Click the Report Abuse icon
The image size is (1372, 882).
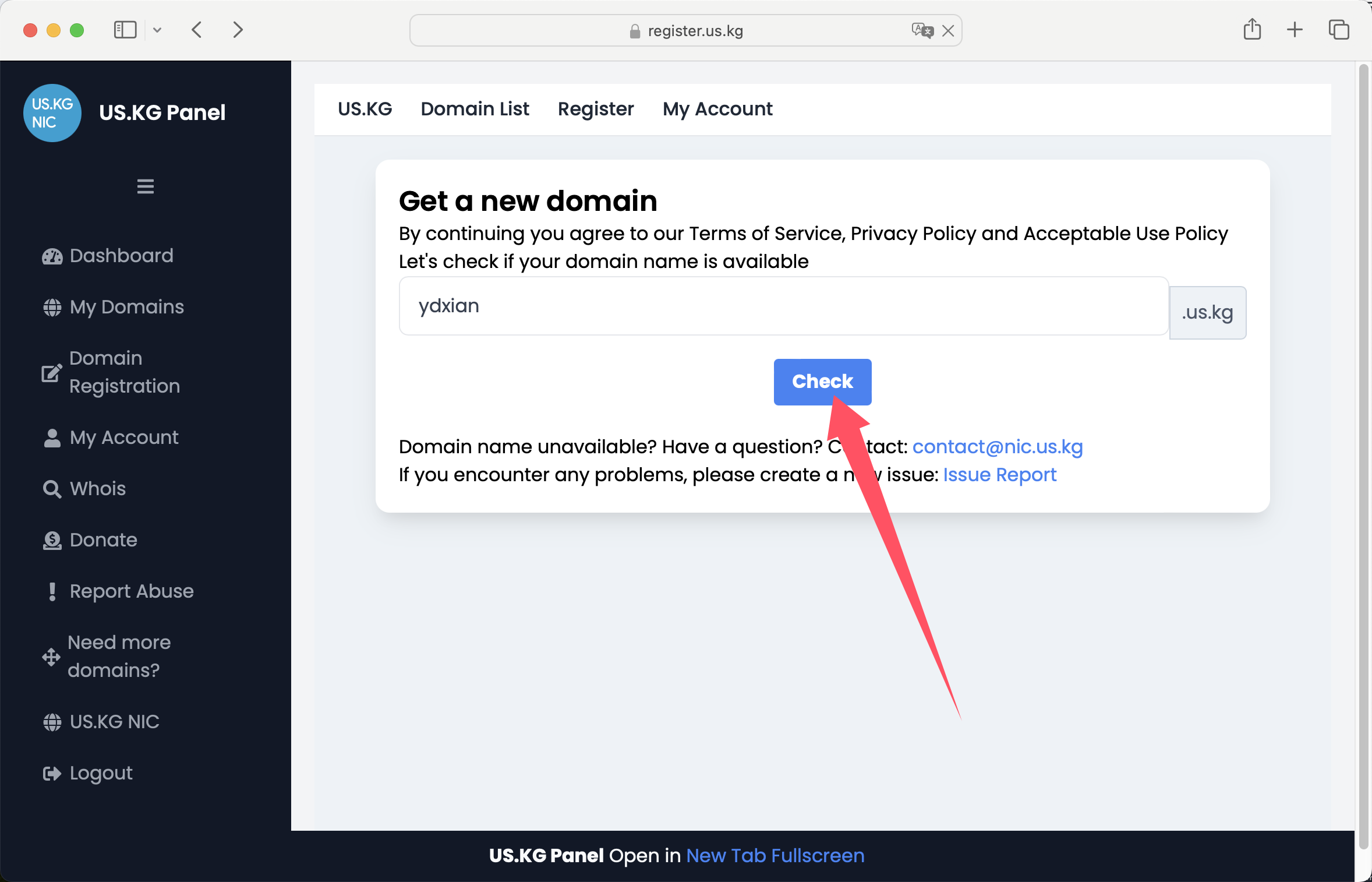click(x=52, y=591)
